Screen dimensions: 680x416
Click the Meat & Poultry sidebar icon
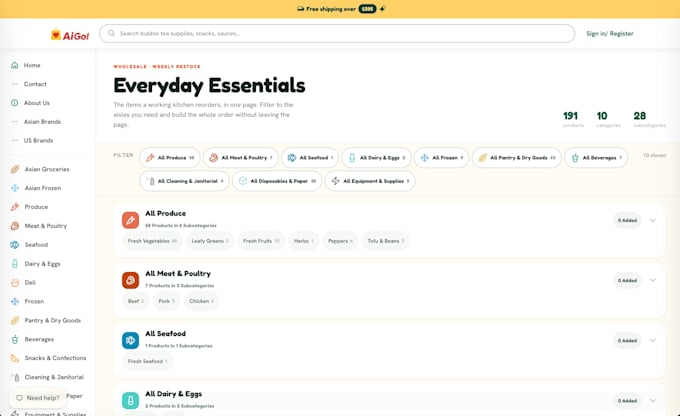coord(15,226)
